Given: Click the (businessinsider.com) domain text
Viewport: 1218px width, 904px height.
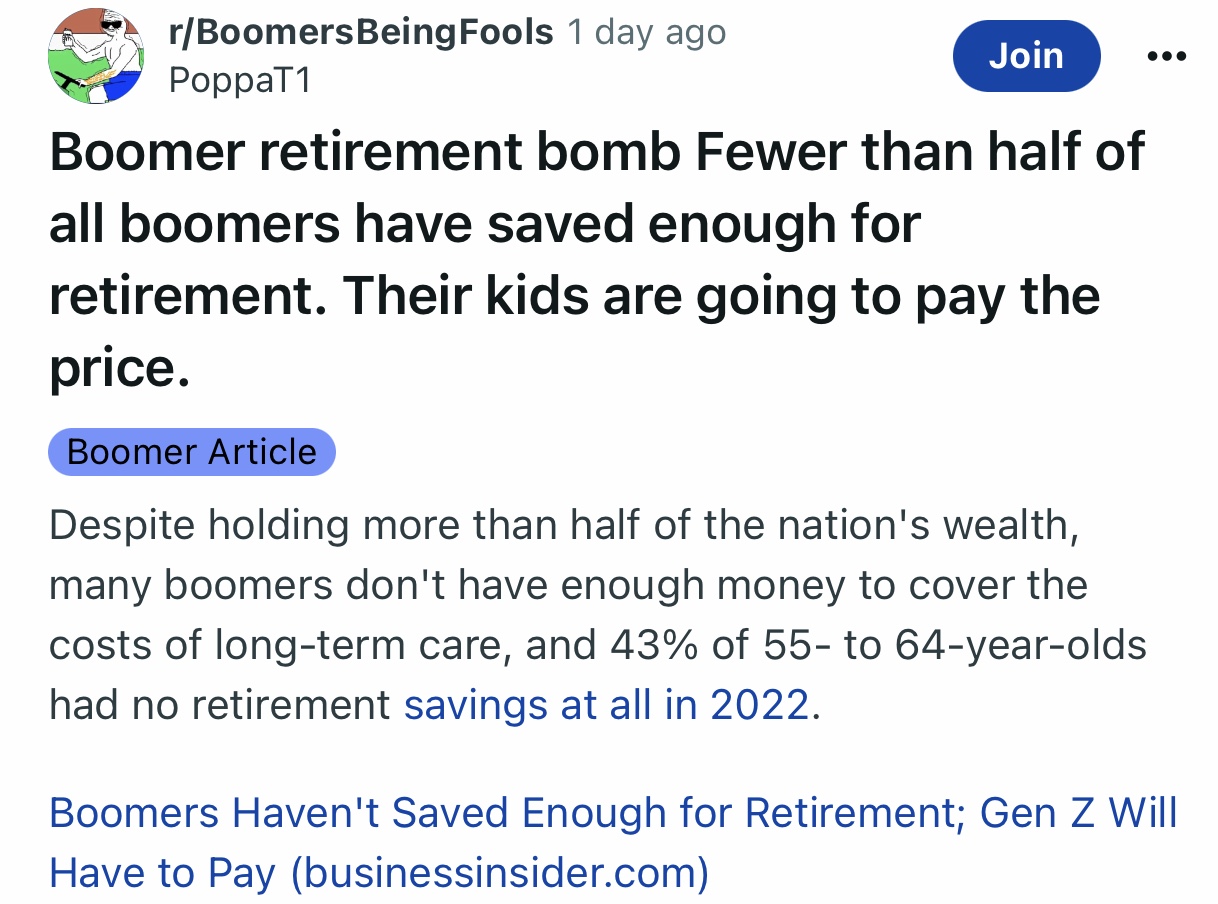Looking at the screenshot, I should [x=499, y=874].
